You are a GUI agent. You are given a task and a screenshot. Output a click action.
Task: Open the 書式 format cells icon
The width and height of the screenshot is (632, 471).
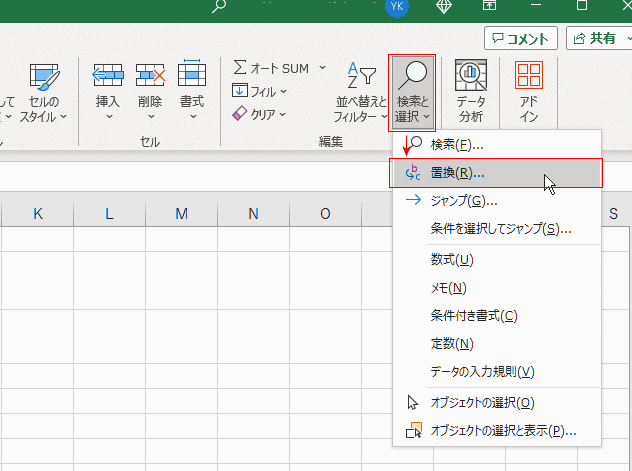[x=192, y=73]
